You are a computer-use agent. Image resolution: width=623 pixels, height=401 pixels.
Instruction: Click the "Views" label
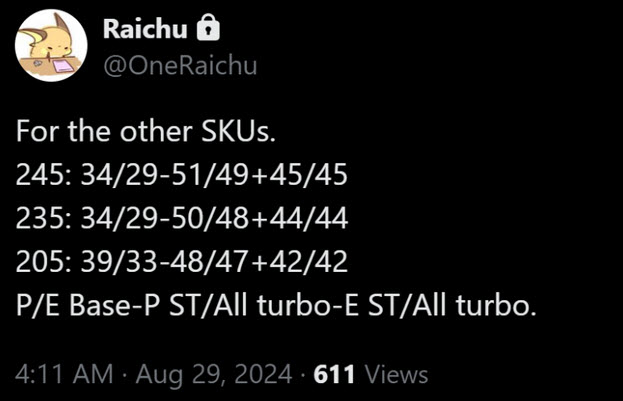(x=395, y=375)
